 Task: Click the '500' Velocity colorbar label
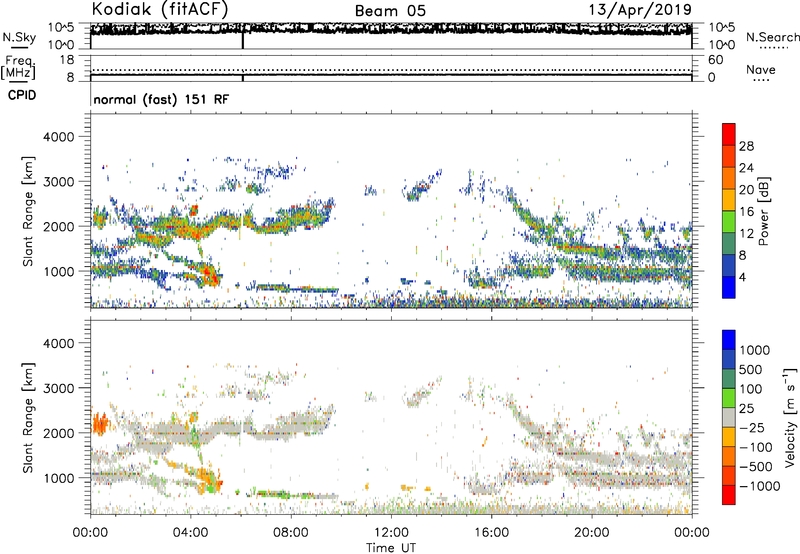coord(751,369)
